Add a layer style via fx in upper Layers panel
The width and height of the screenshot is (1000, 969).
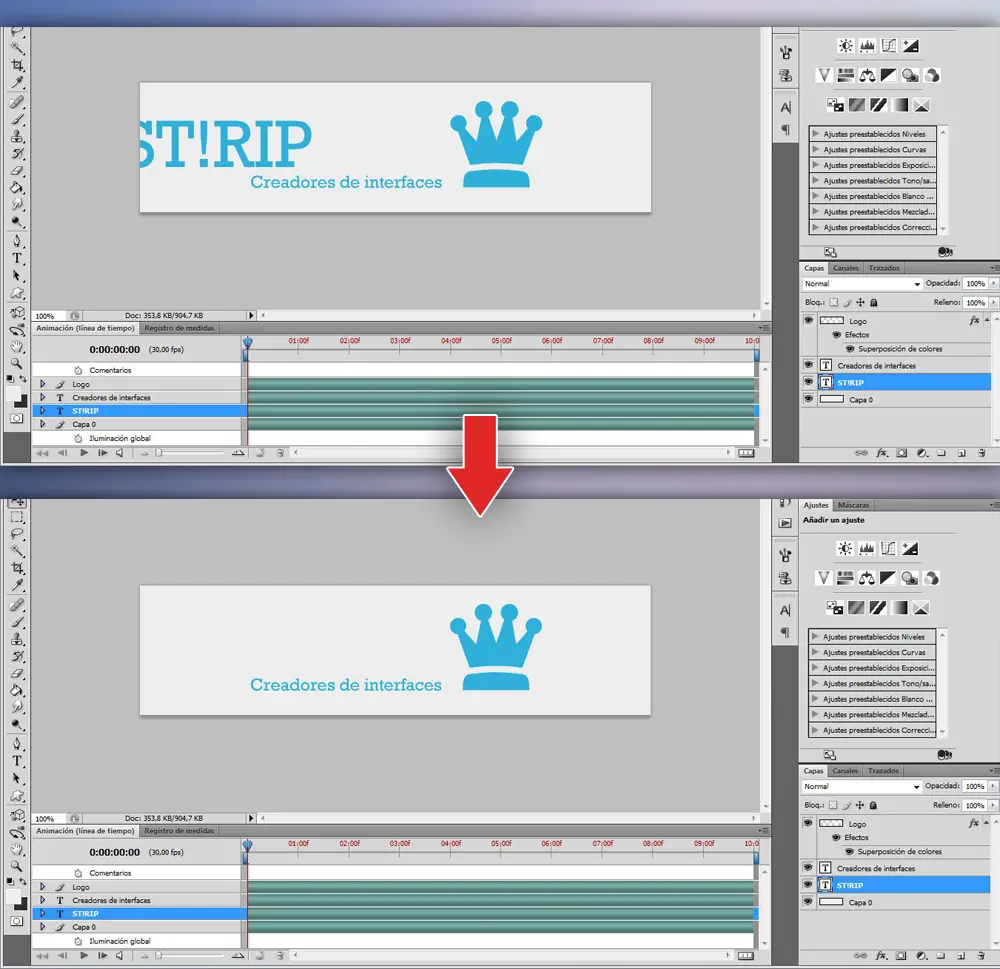(x=881, y=453)
